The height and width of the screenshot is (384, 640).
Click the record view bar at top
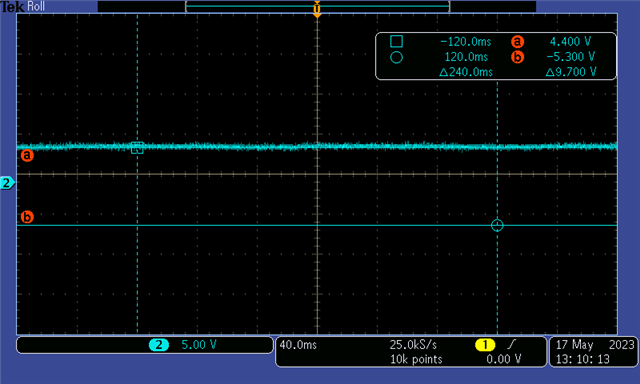(x=317, y=7)
